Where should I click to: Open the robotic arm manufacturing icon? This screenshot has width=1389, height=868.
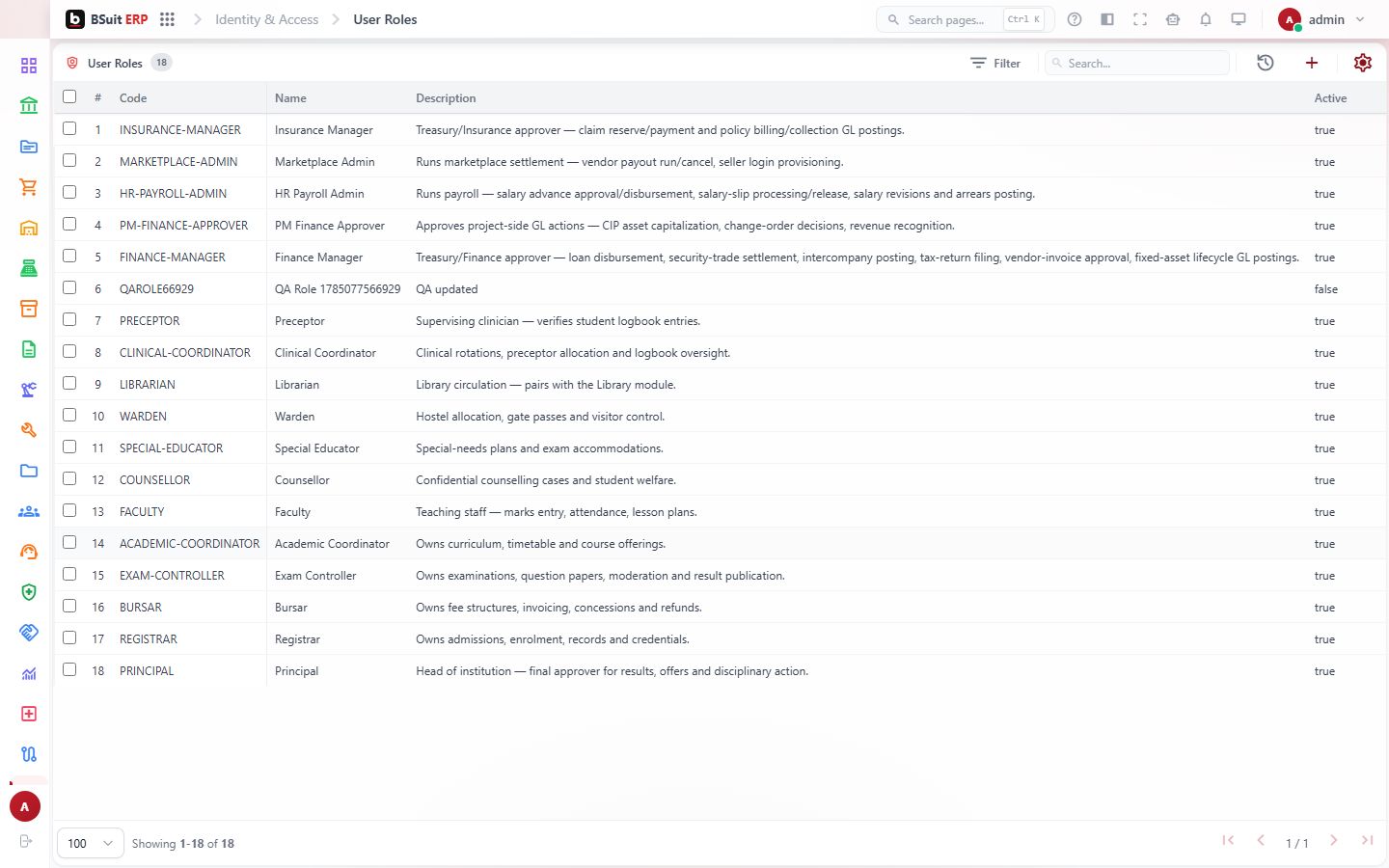[29, 390]
